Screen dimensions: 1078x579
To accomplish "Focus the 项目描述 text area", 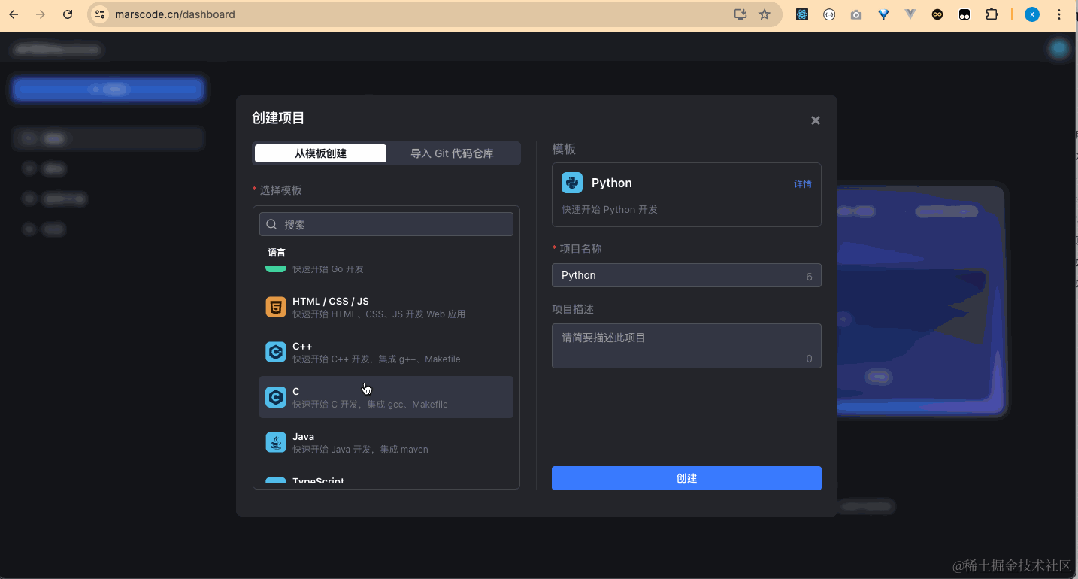I will 686,345.
